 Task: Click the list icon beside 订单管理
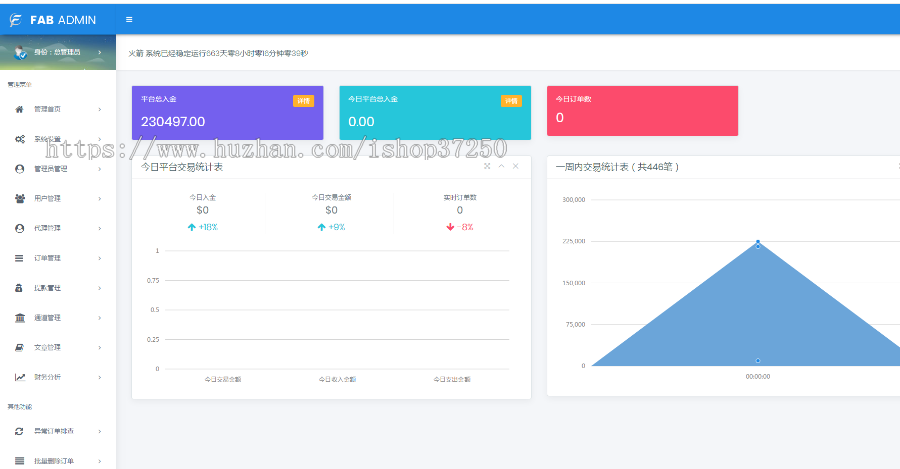click(20, 258)
